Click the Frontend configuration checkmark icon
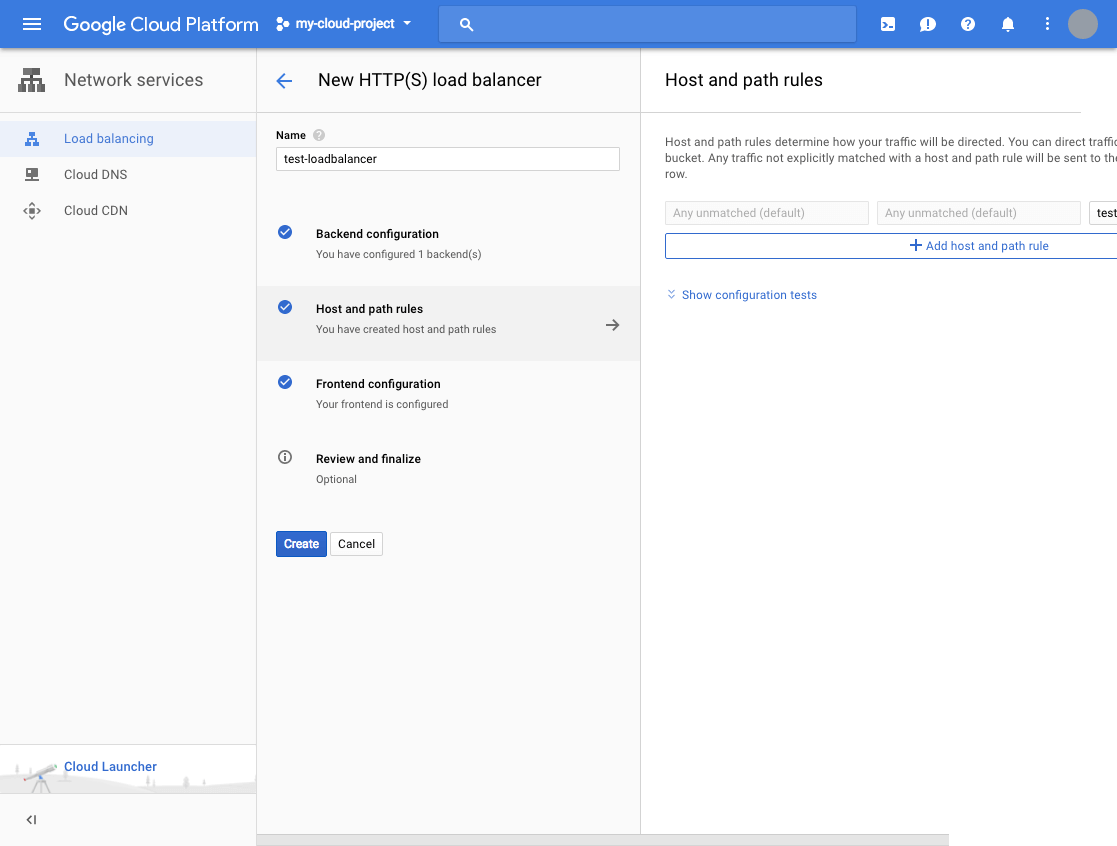This screenshot has height=846, width=1117. pyautogui.click(x=285, y=382)
